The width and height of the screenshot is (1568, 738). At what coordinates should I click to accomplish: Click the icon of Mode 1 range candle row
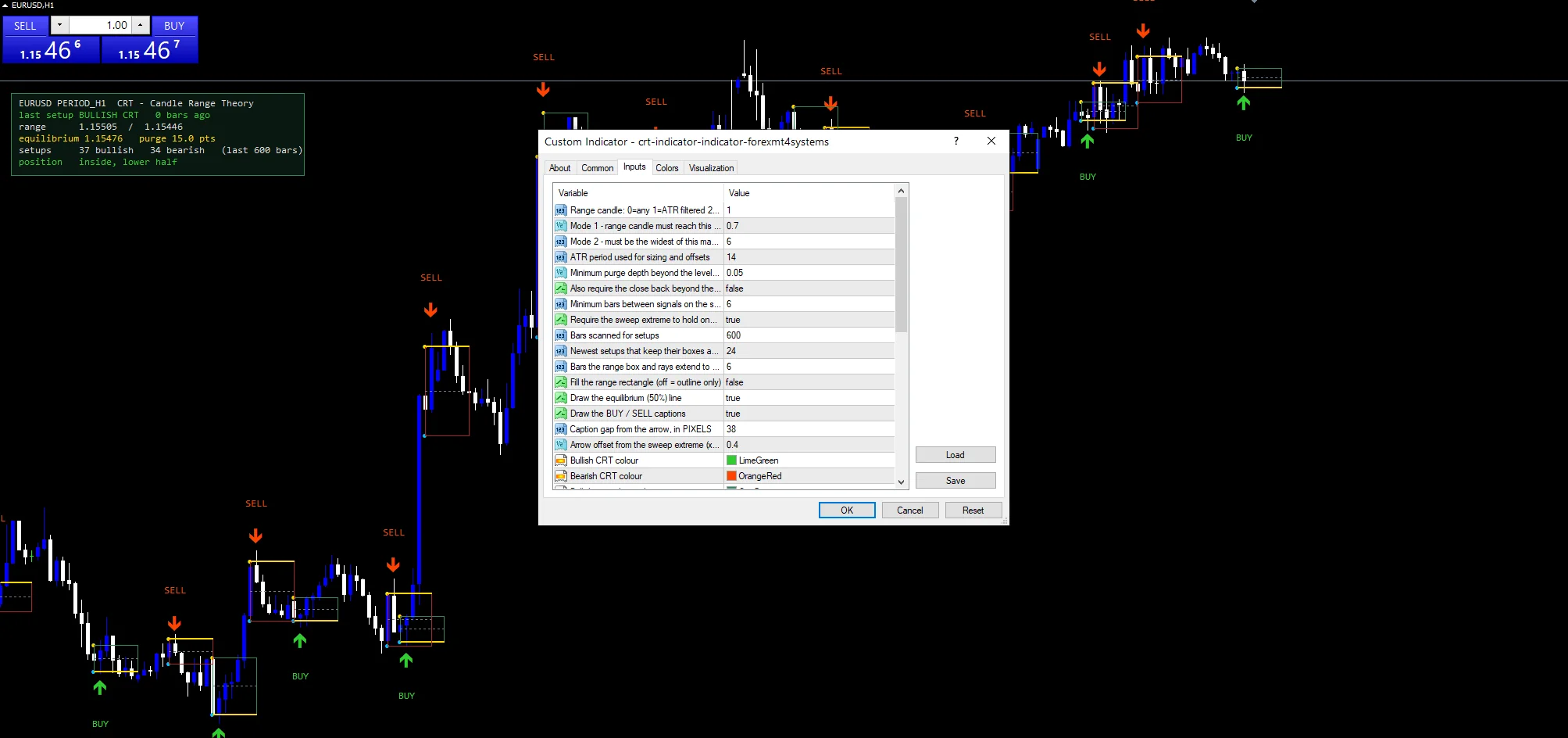[560, 226]
